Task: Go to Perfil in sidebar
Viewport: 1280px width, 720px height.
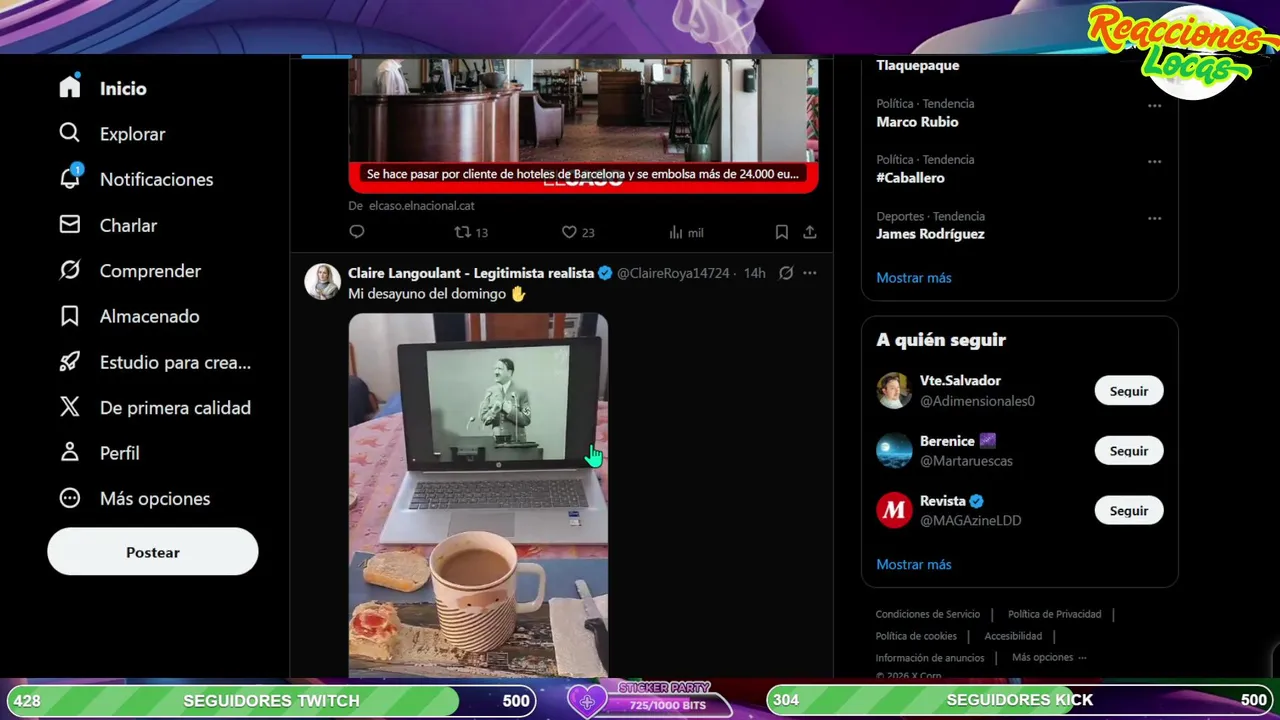Action: click(119, 453)
